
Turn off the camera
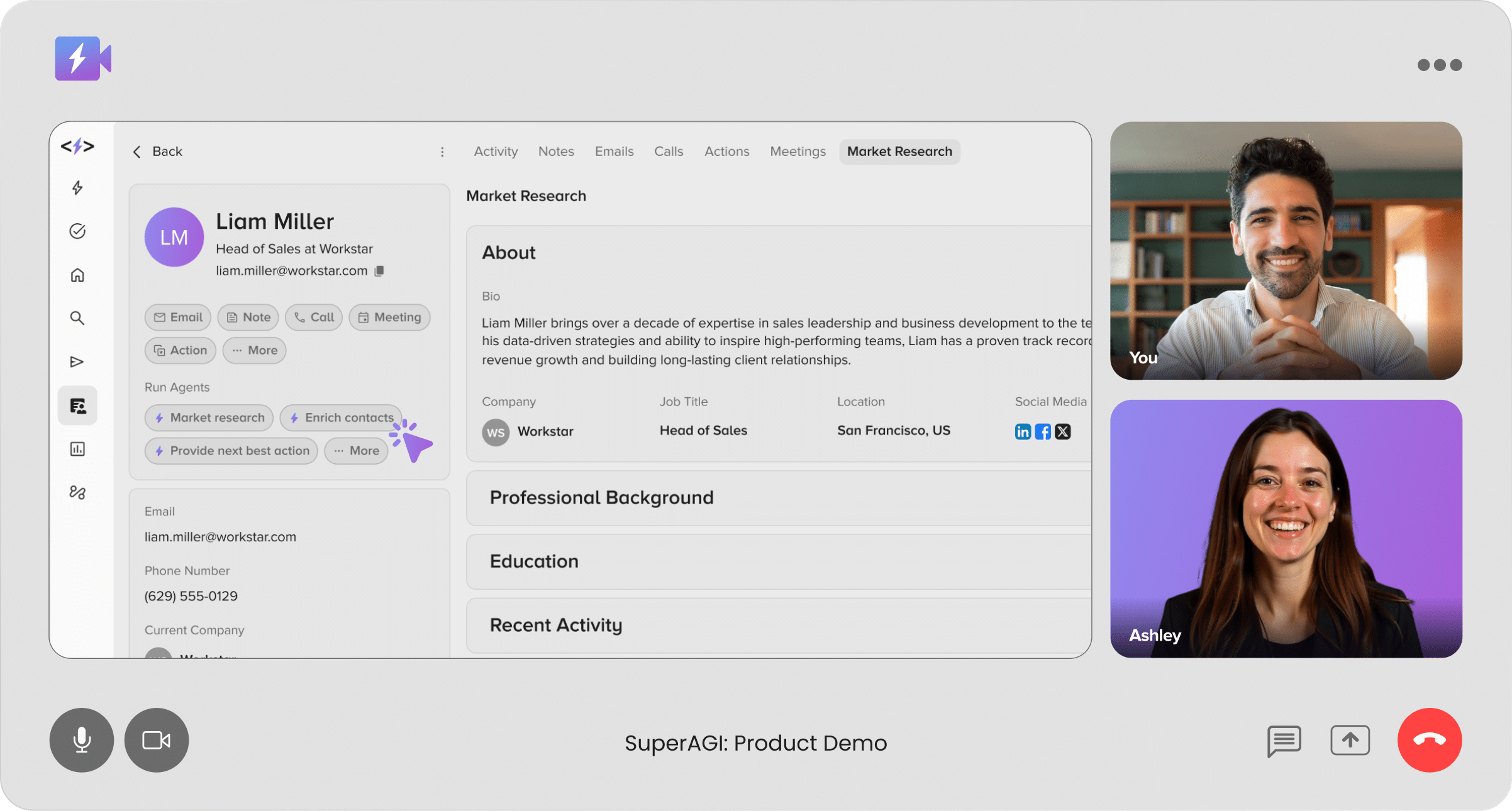coord(157,740)
